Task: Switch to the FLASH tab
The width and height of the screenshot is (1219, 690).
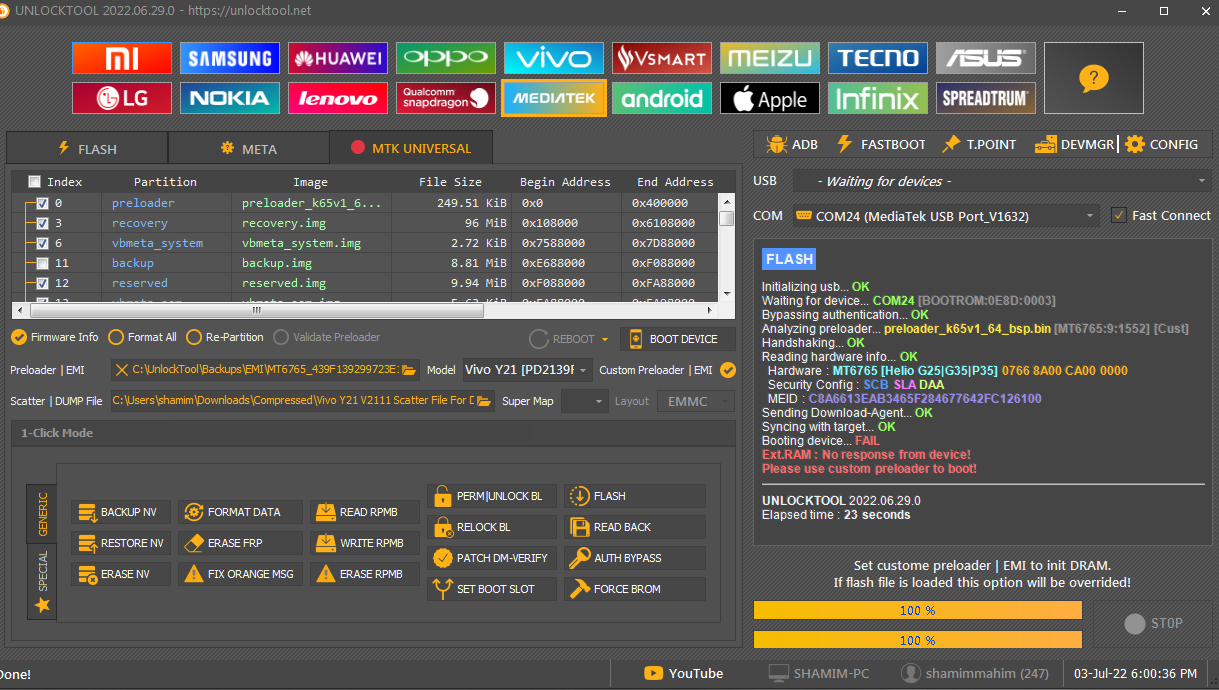Action: pyautogui.click(x=87, y=148)
